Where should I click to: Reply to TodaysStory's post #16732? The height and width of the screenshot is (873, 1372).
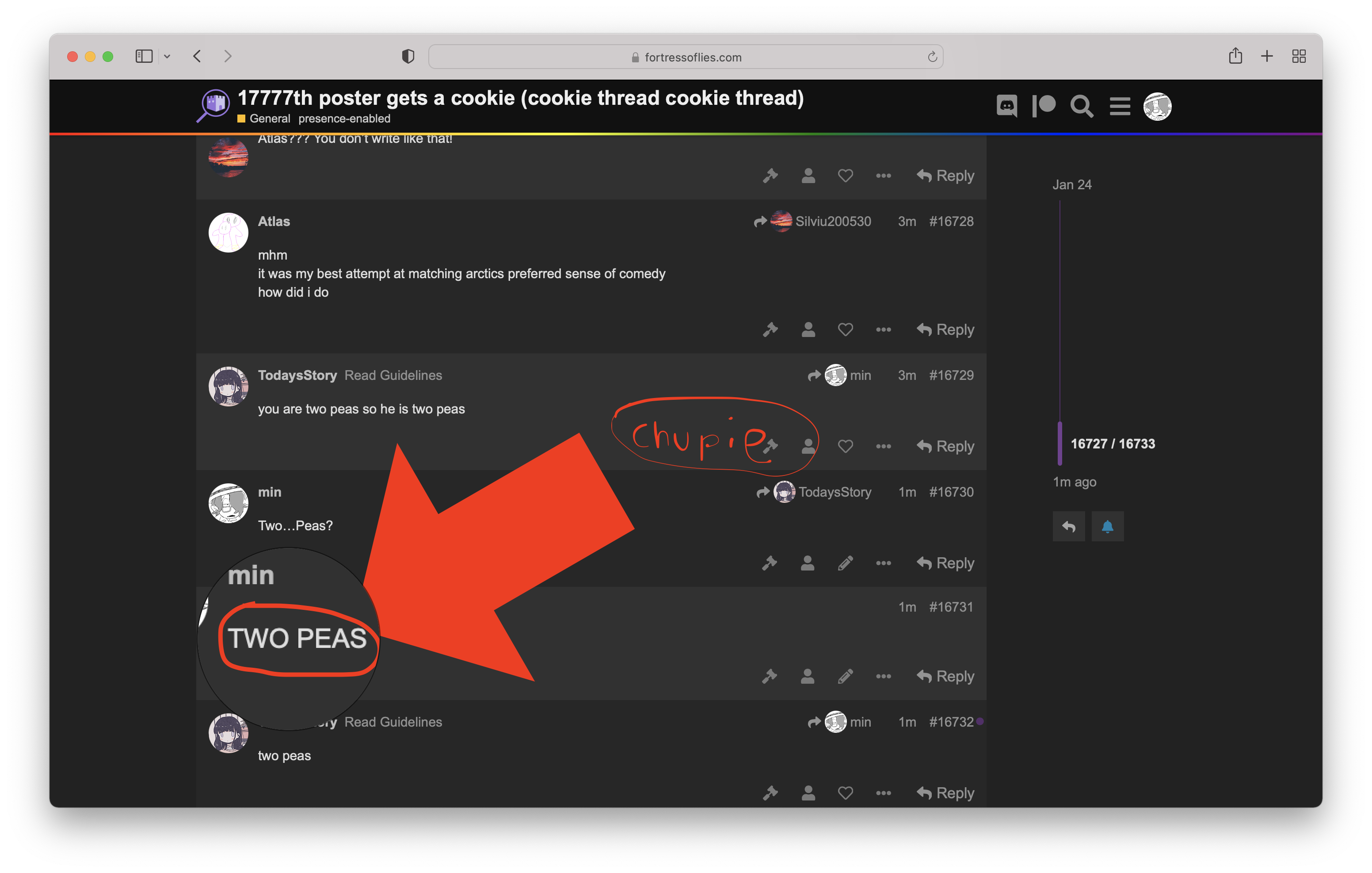click(945, 793)
